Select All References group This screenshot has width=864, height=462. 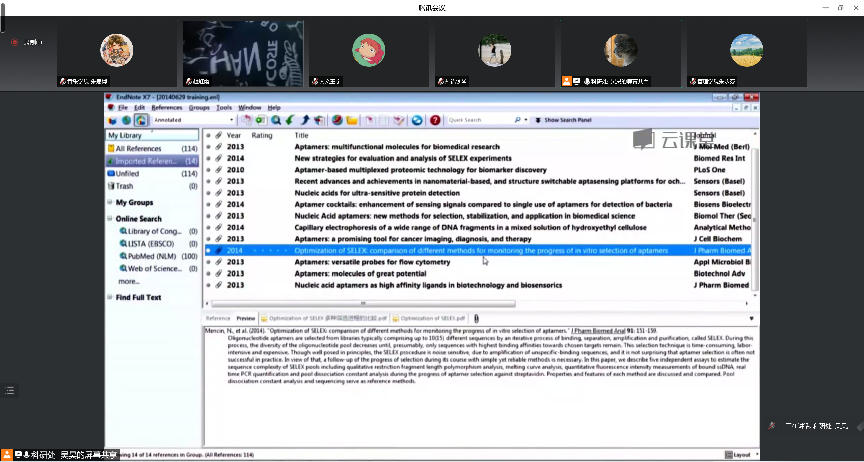tap(153, 149)
